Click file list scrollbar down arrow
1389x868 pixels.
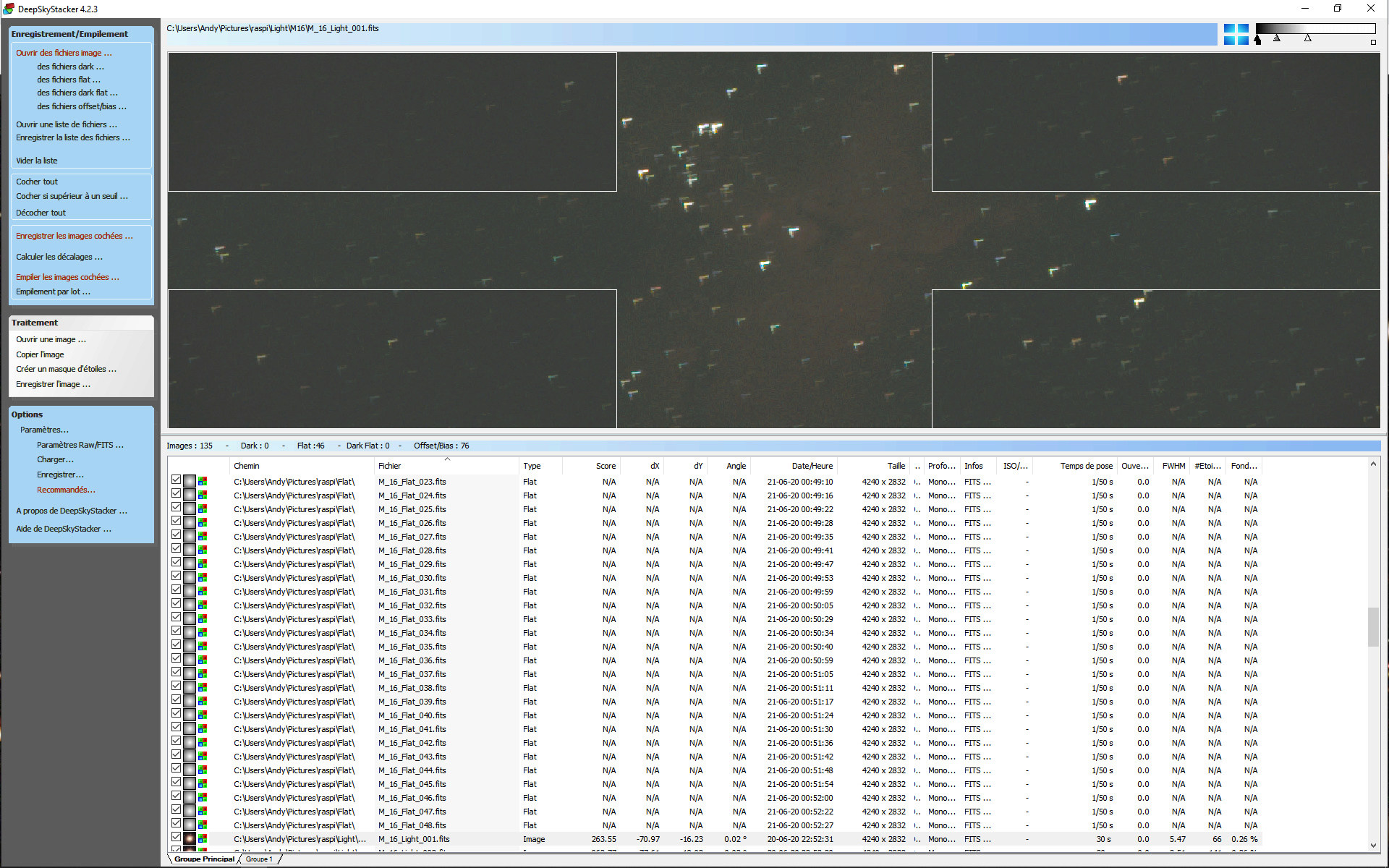[x=1373, y=845]
